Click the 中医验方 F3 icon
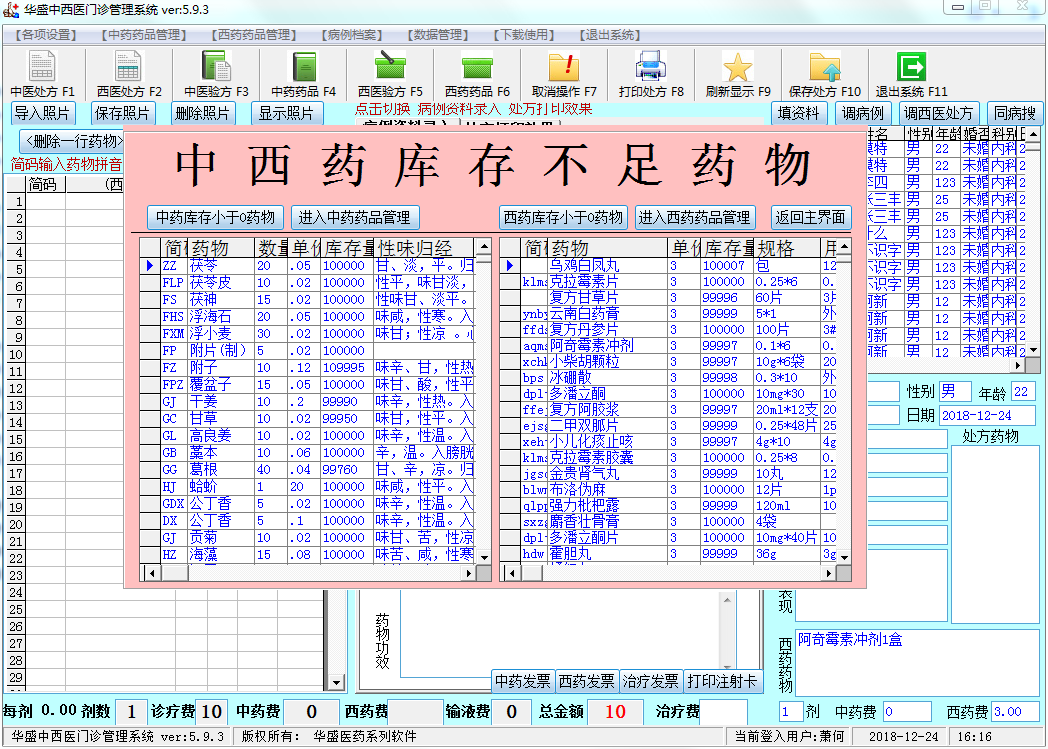 pyautogui.click(x=216, y=73)
